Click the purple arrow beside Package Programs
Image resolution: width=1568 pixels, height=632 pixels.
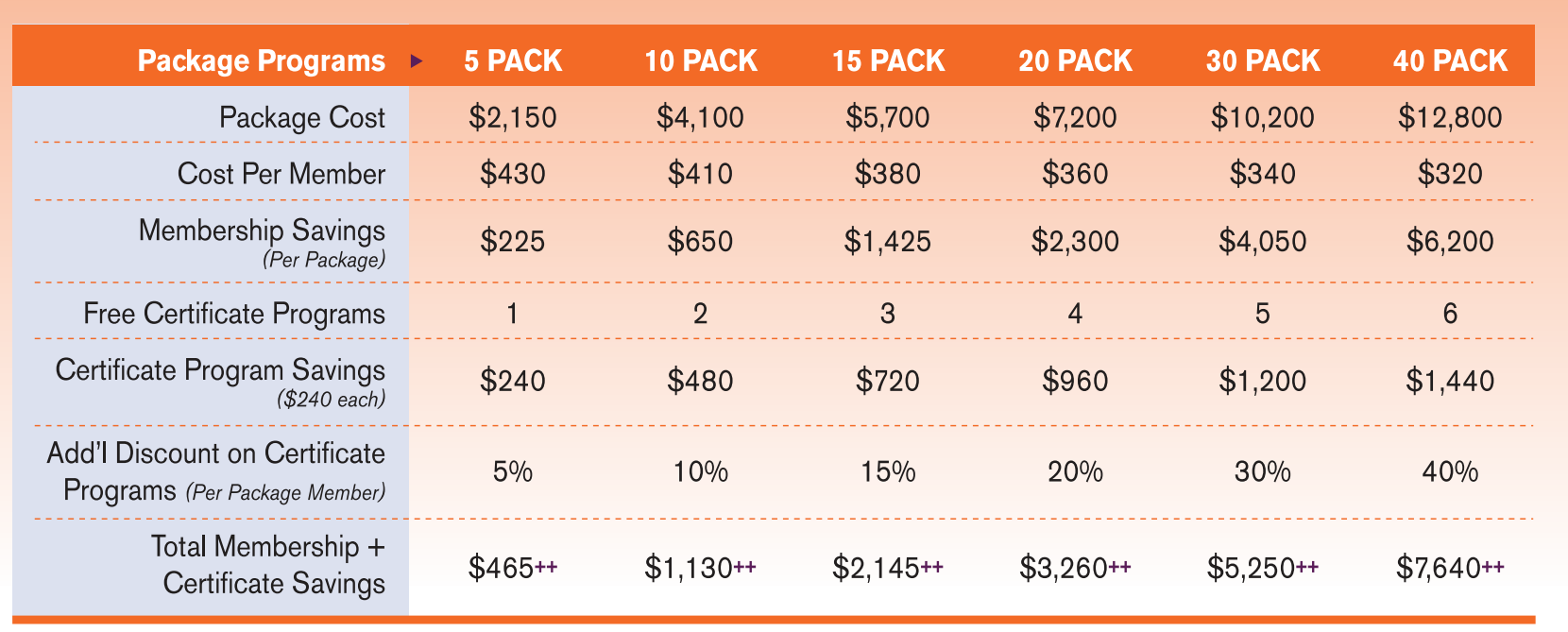coord(417,61)
